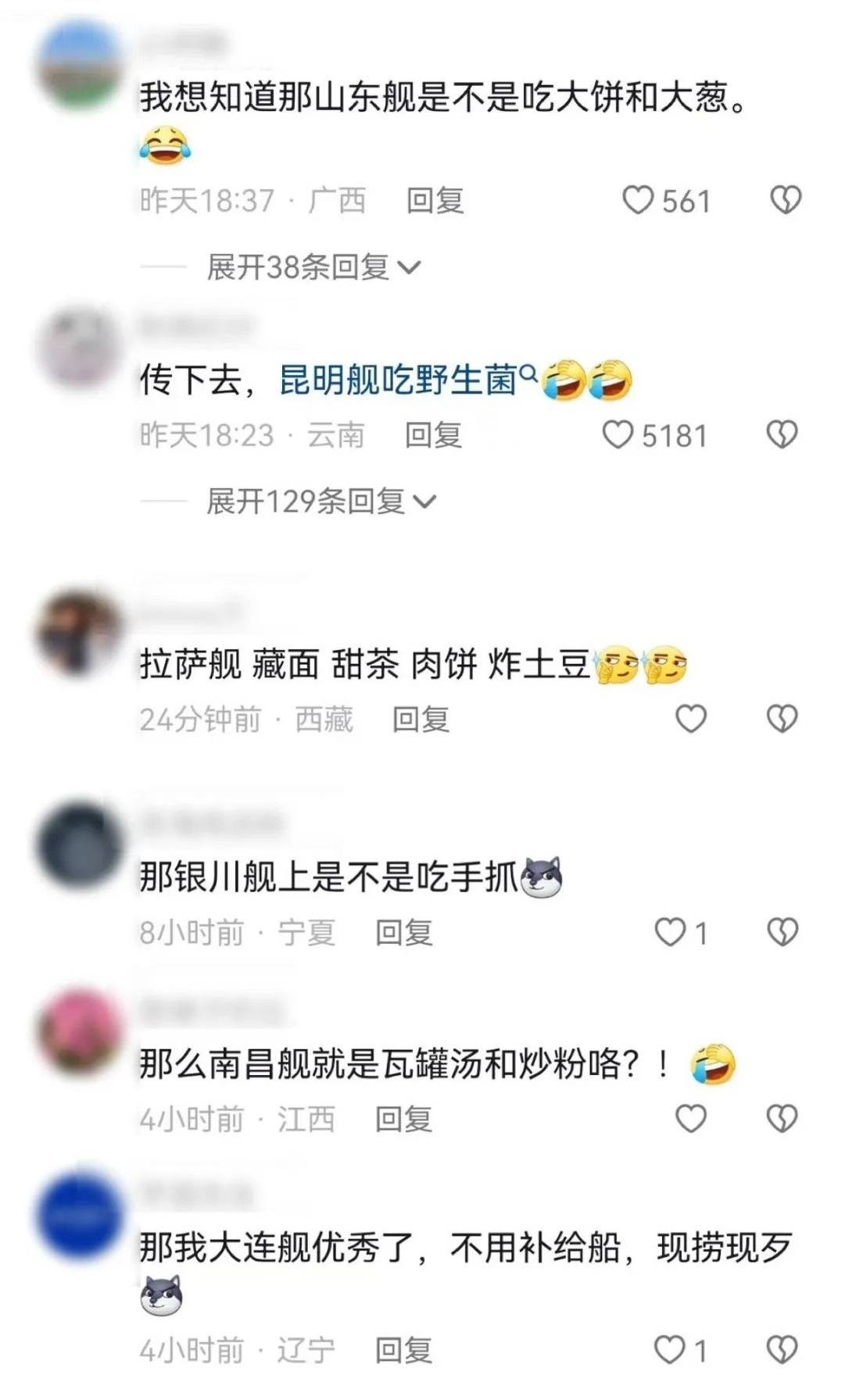This screenshot has width=845, height=1400.
Task: Reply to the 山东舰 comment
Action: (435, 201)
